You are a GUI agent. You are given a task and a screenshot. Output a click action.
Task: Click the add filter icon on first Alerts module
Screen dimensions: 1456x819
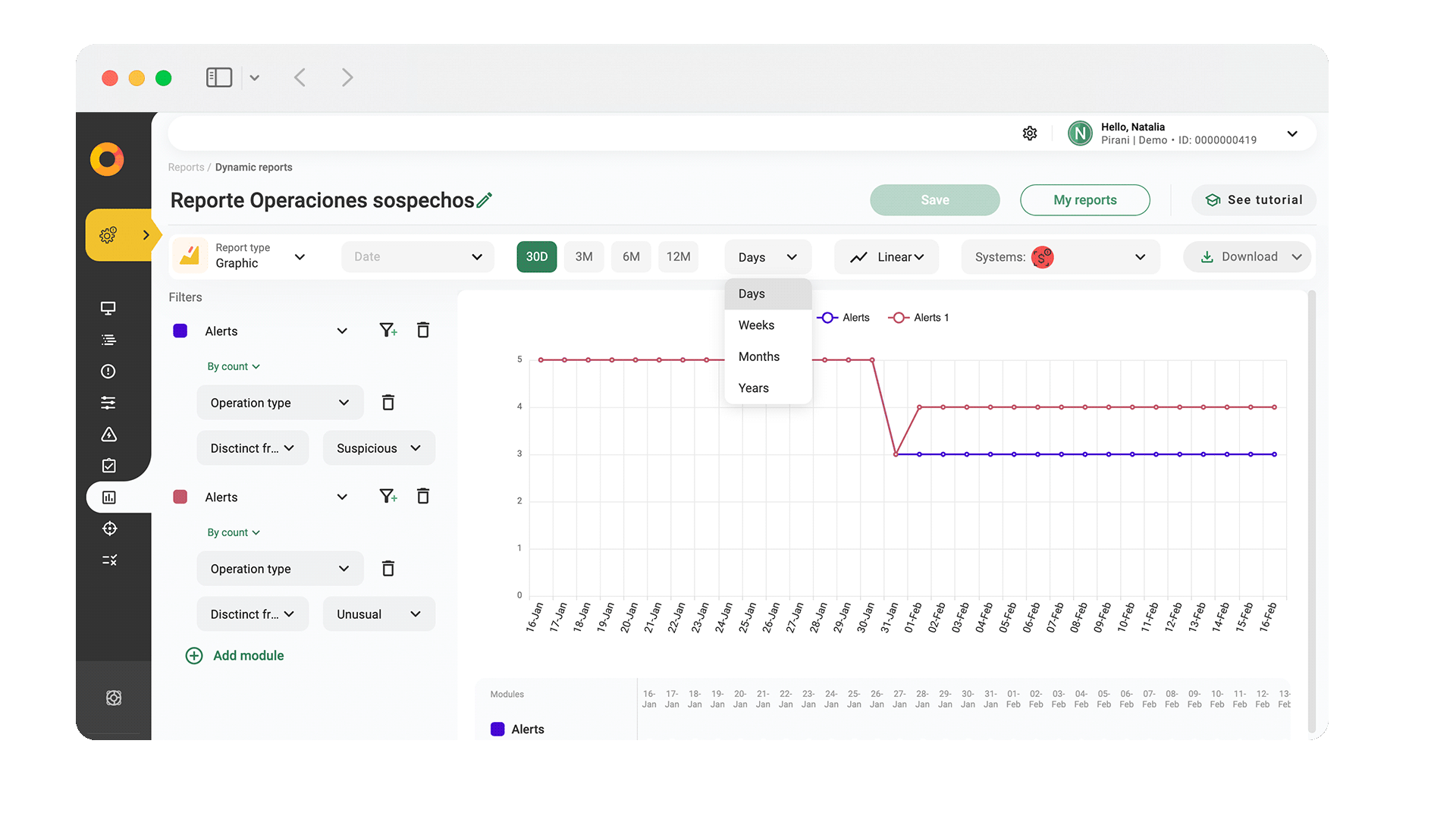pyautogui.click(x=388, y=330)
